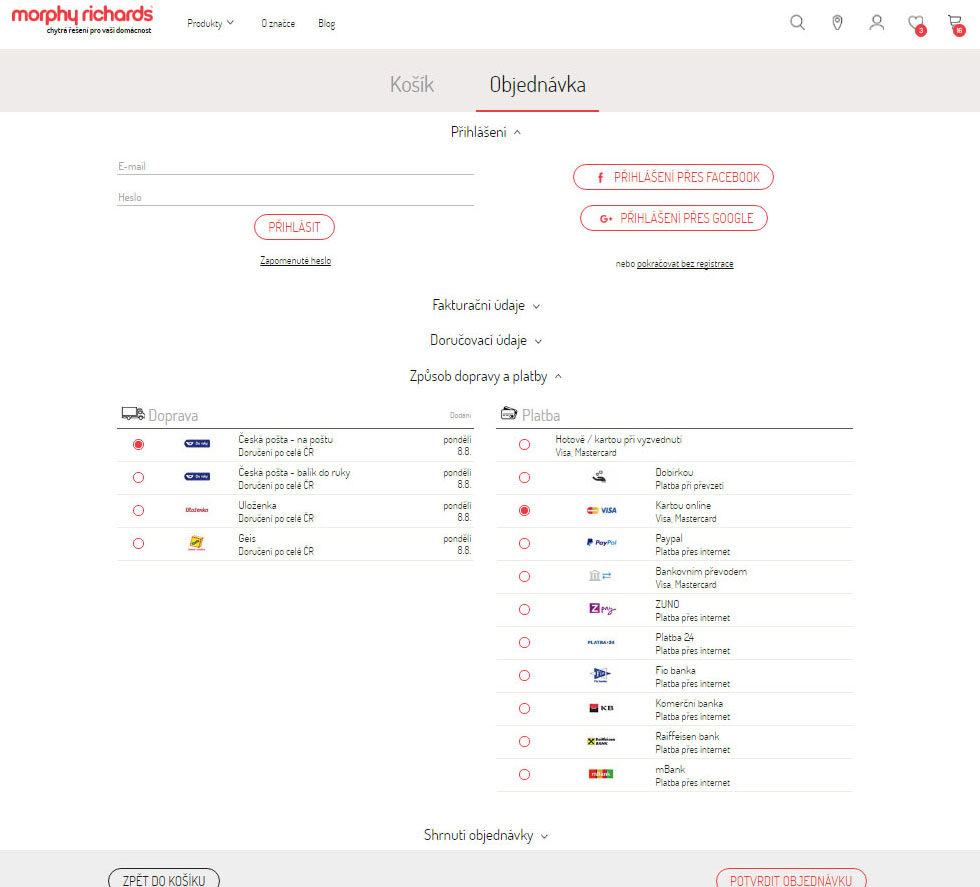This screenshot has height=887, width=980.
Task: Choose Fio banka payment radio
Action: click(x=524, y=676)
